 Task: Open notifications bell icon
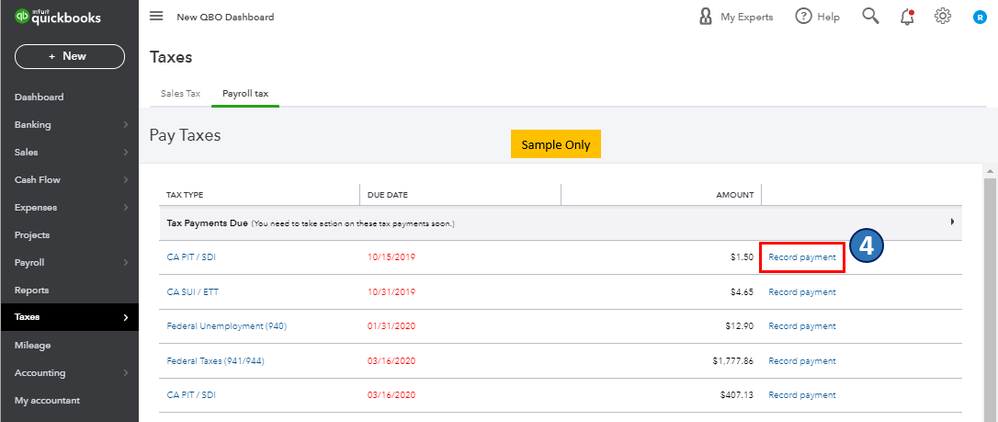[907, 16]
